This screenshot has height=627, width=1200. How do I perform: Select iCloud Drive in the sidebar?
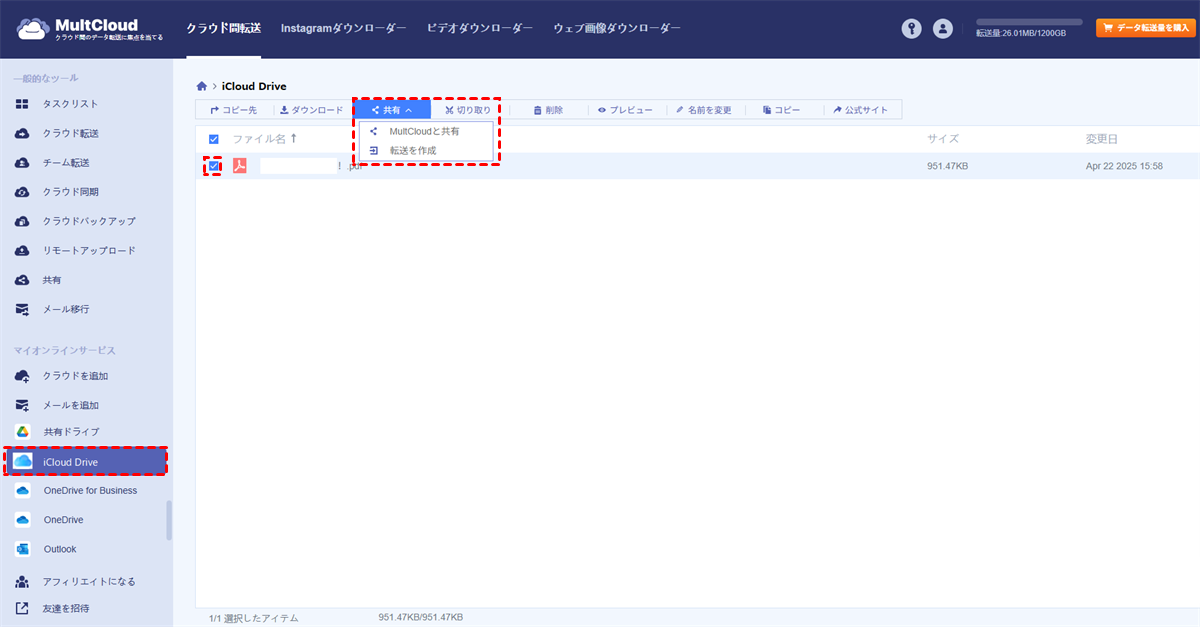click(85, 461)
